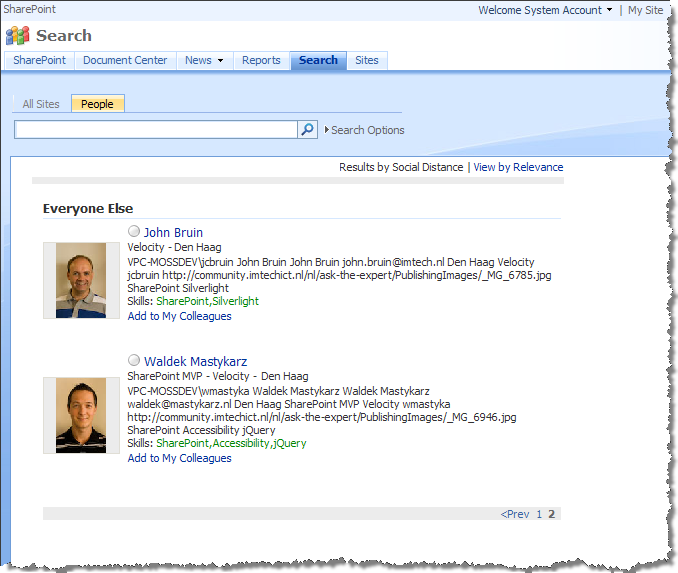678x573 pixels.
Task: Select the People search tab
Action: click(98, 104)
